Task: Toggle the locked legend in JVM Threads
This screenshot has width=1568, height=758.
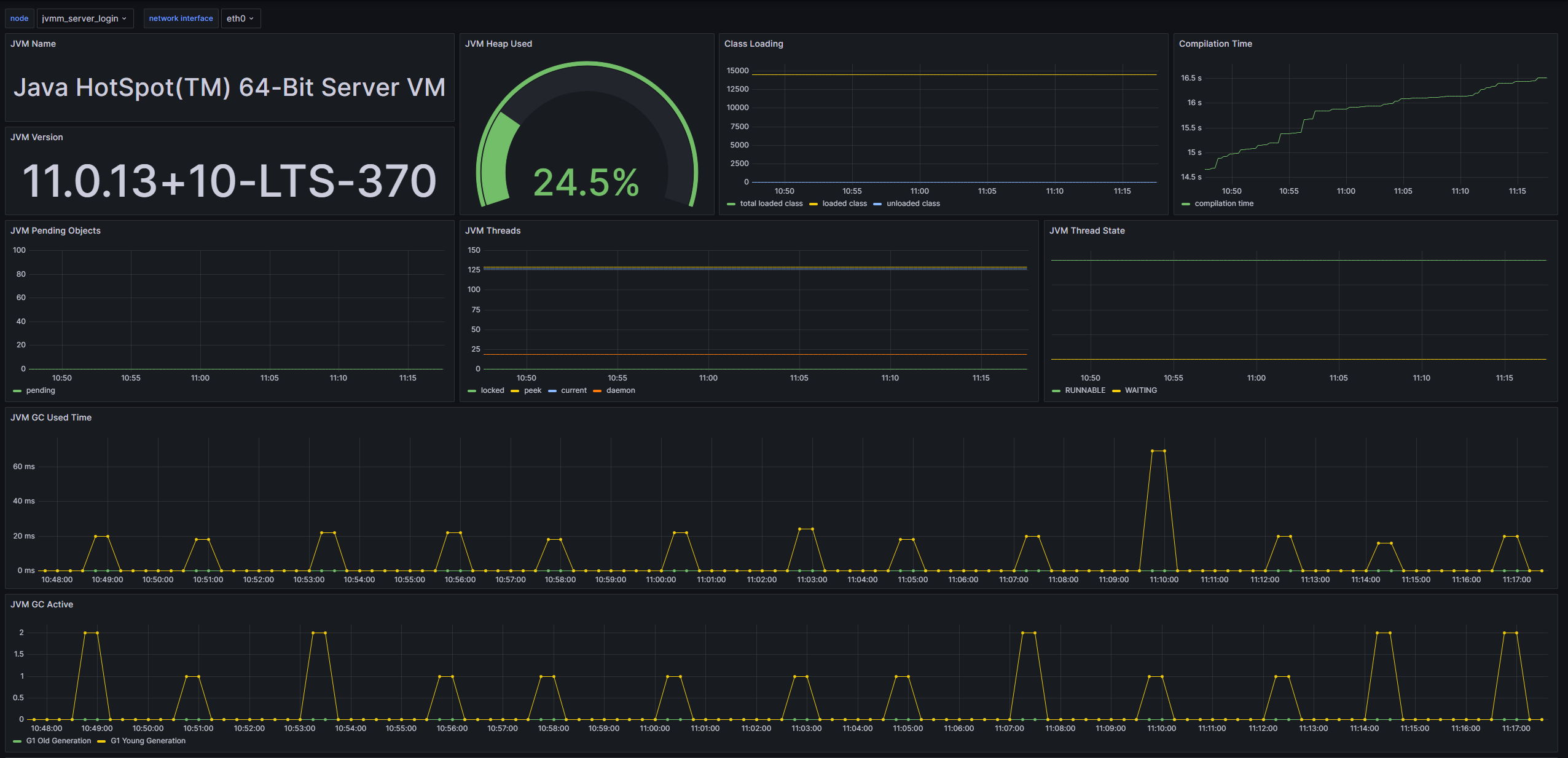Action: pyautogui.click(x=493, y=390)
